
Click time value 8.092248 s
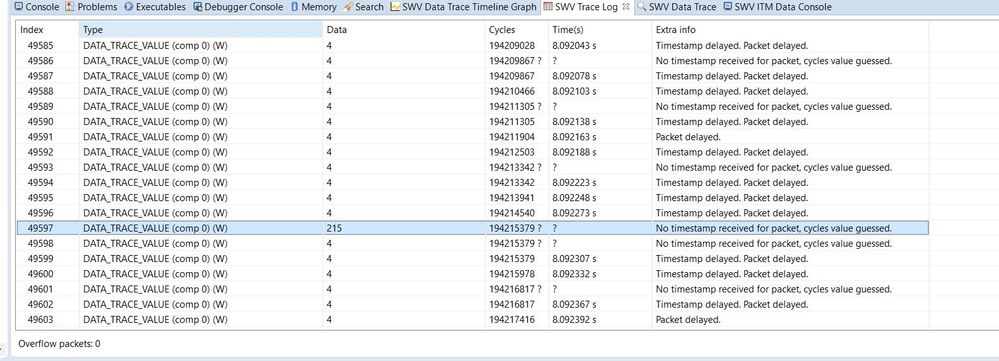coord(575,198)
